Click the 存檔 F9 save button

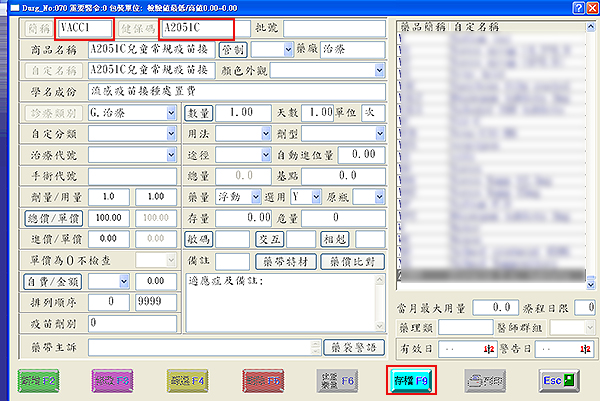(x=410, y=381)
